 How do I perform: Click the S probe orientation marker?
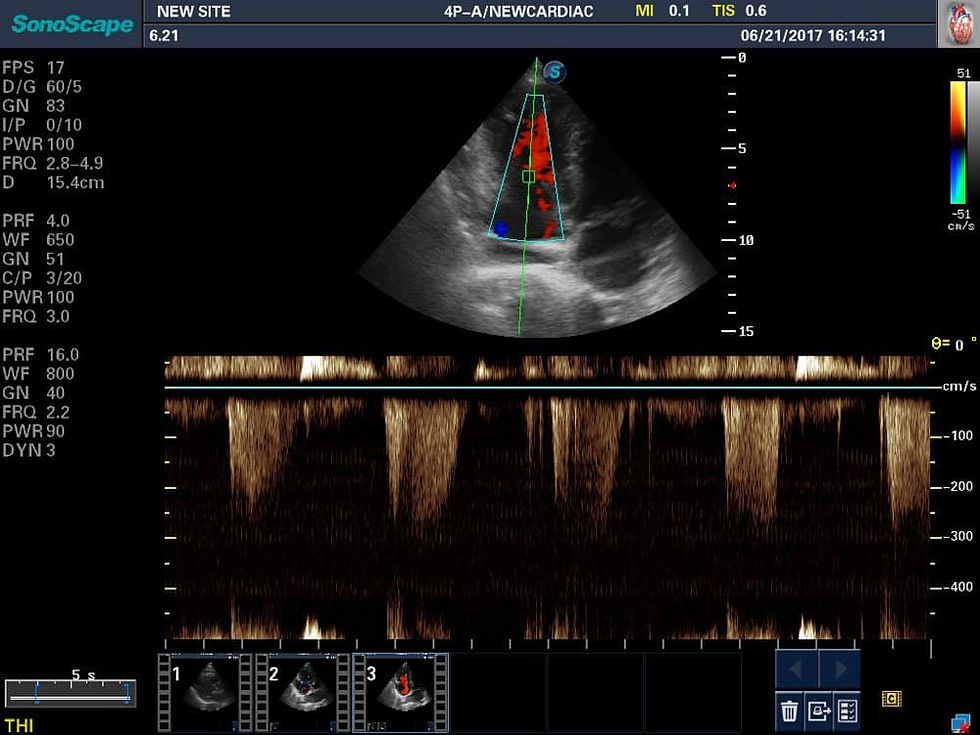tap(554, 72)
